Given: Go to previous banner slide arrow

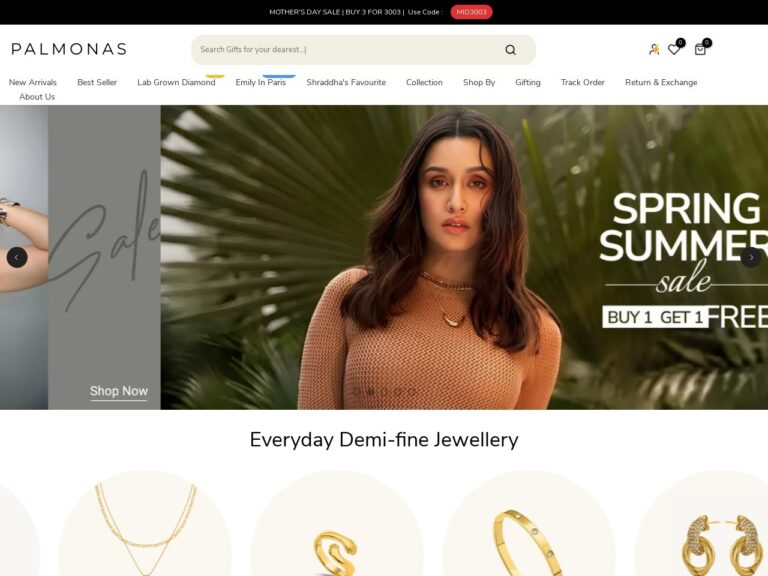Looking at the screenshot, I should (x=17, y=257).
